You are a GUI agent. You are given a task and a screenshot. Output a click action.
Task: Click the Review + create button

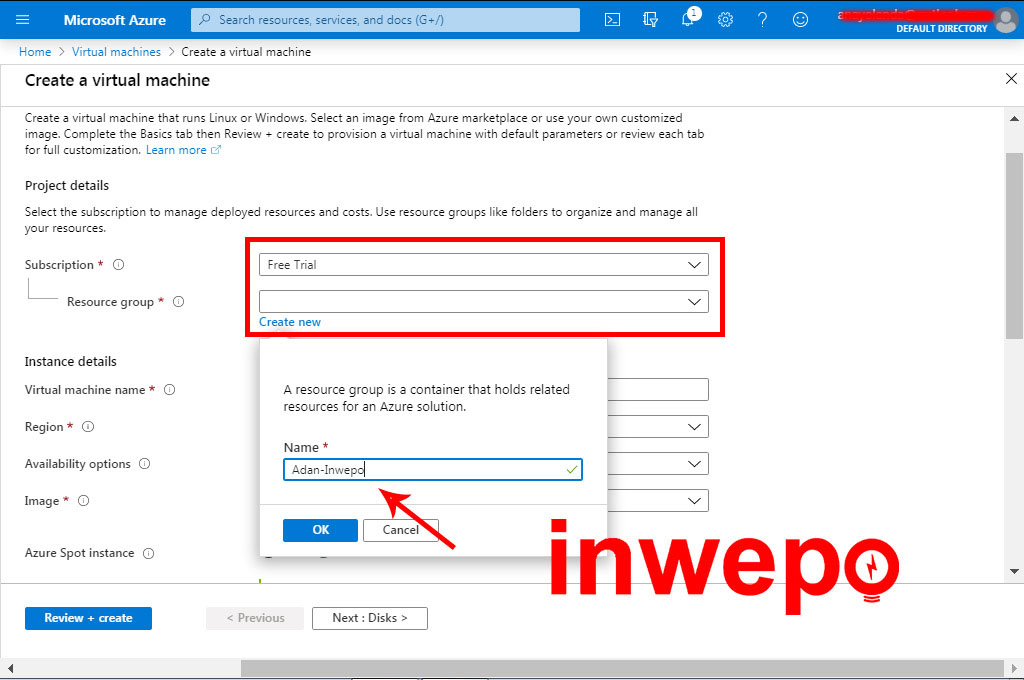88,618
